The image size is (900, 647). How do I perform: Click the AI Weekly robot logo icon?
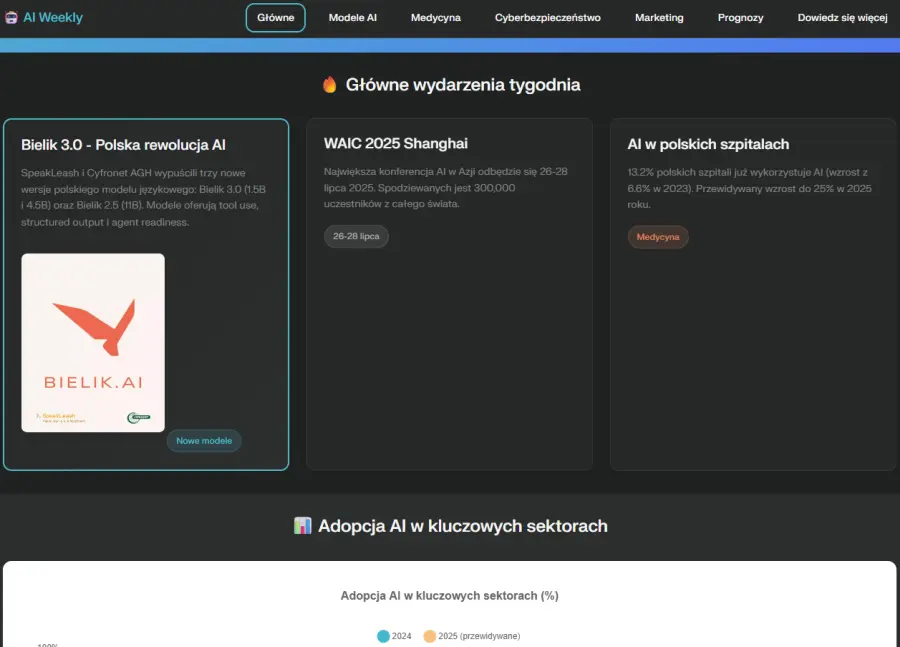click(11, 17)
